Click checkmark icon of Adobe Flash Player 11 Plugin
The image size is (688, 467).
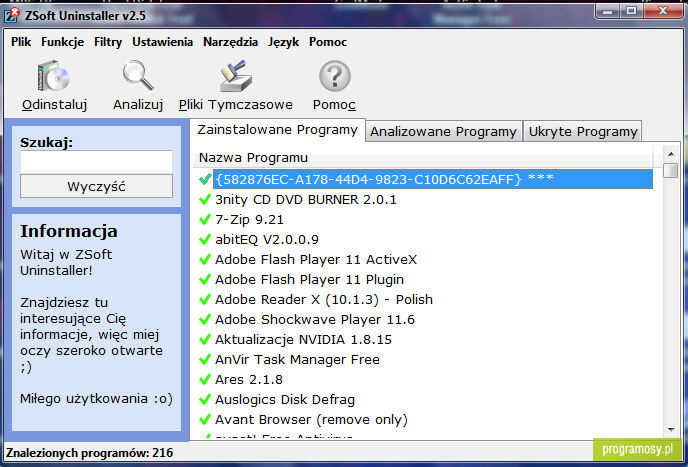coord(204,280)
